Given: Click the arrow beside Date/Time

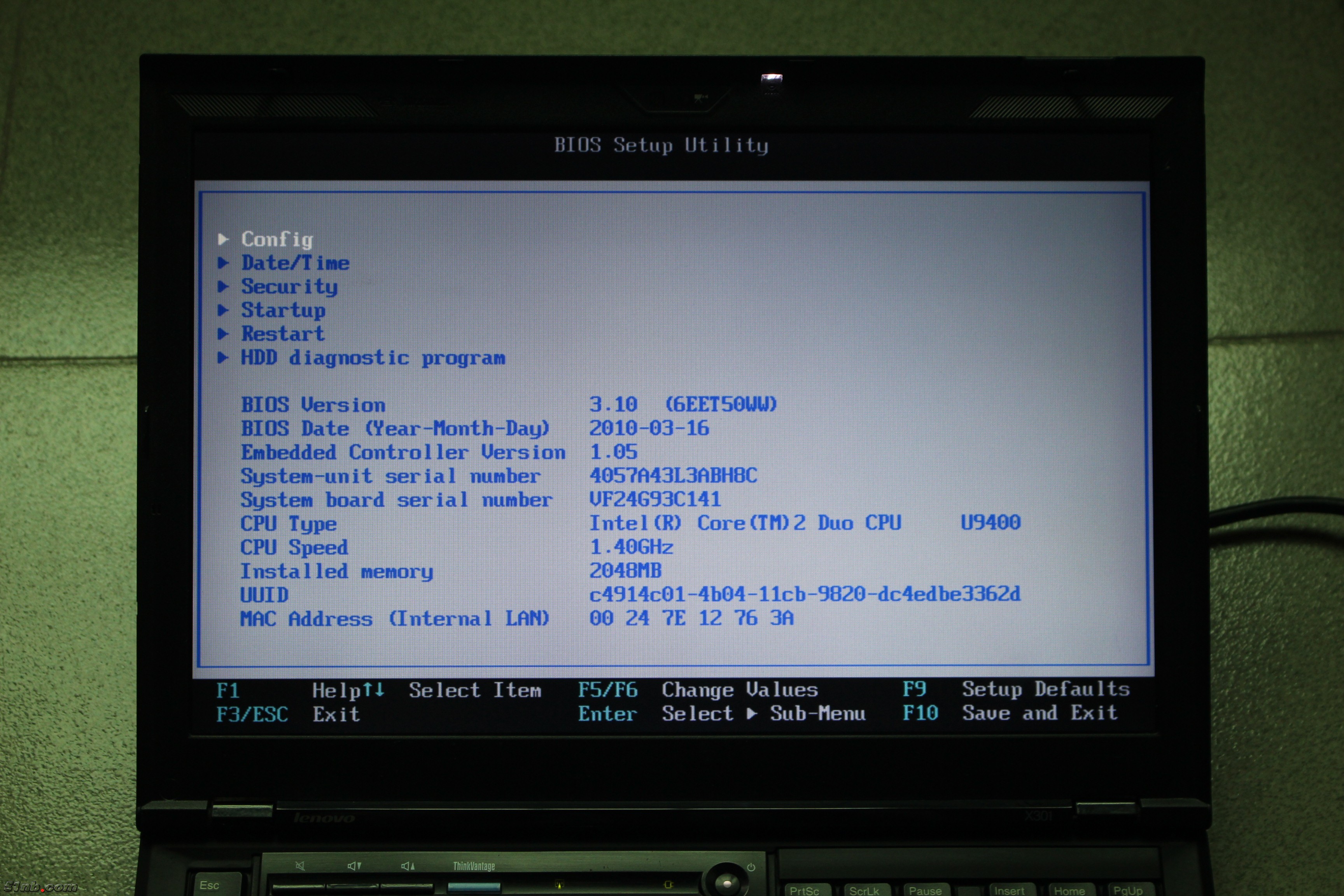Looking at the screenshot, I should [x=224, y=263].
